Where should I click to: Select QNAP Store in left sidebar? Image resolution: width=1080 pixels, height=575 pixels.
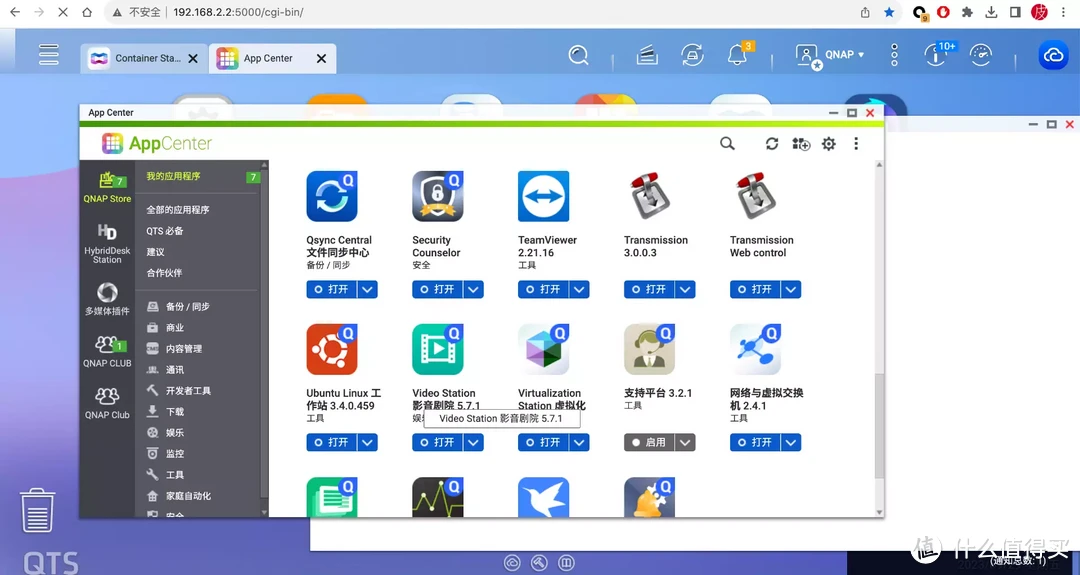click(107, 186)
